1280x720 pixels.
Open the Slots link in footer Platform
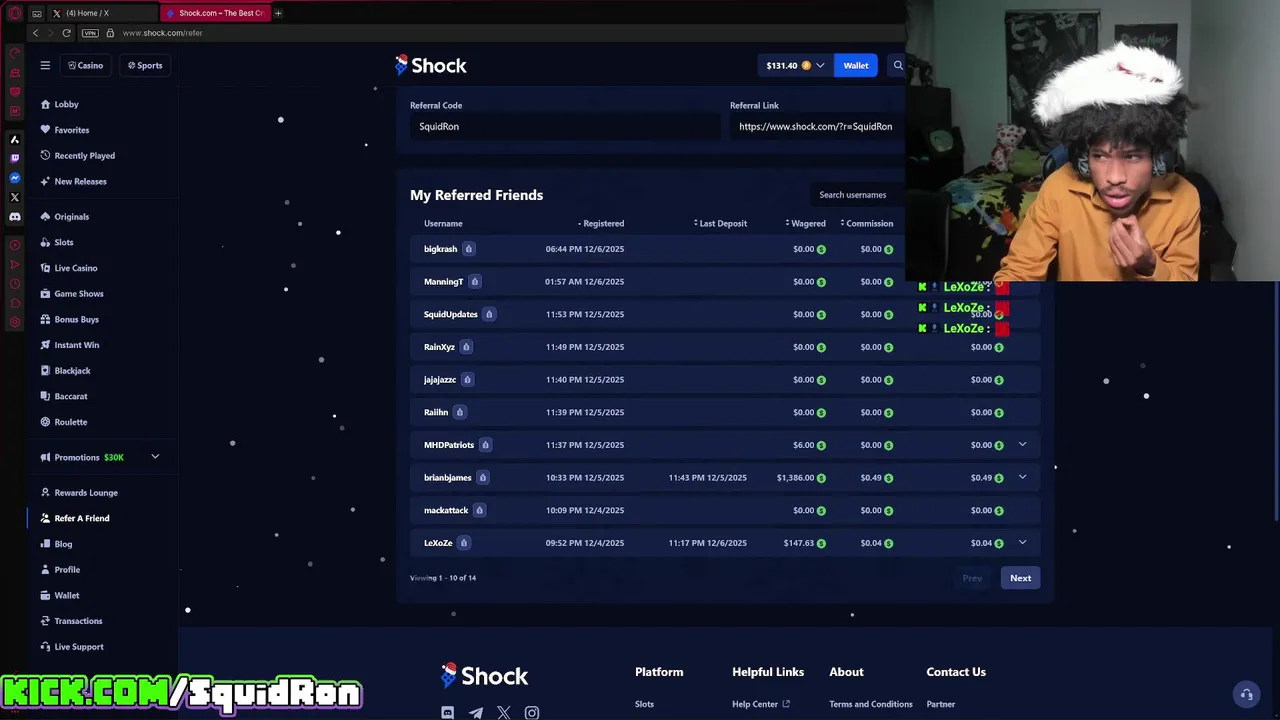[x=644, y=704]
